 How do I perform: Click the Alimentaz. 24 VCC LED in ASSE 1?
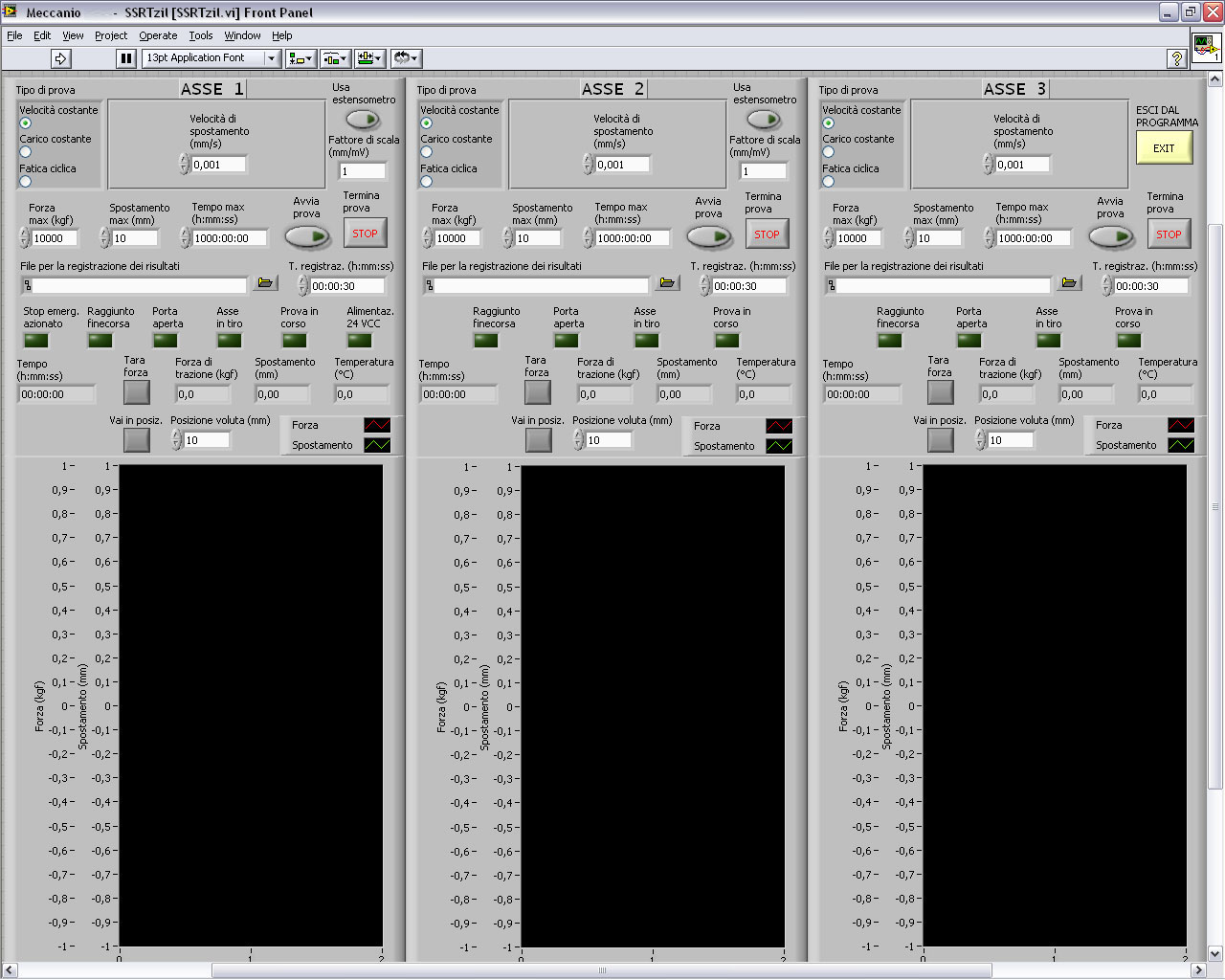point(360,340)
